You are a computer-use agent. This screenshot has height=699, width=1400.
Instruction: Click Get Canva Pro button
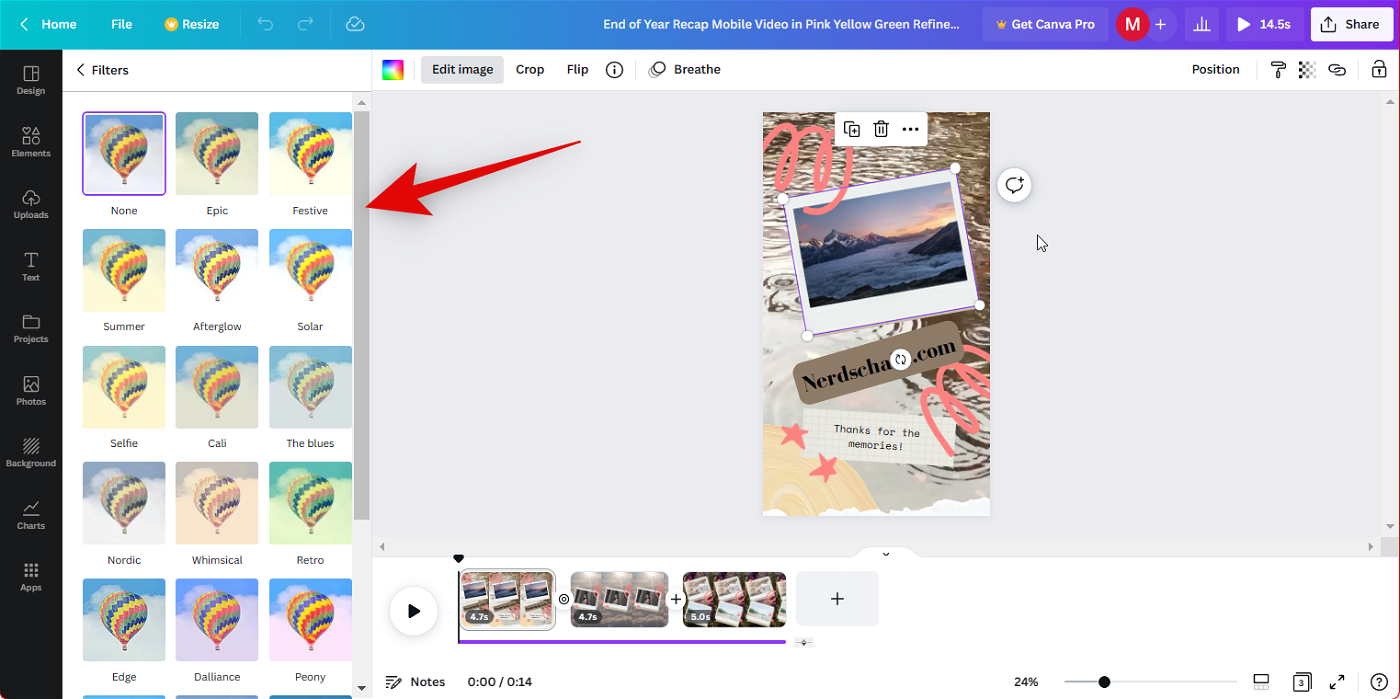1045,24
